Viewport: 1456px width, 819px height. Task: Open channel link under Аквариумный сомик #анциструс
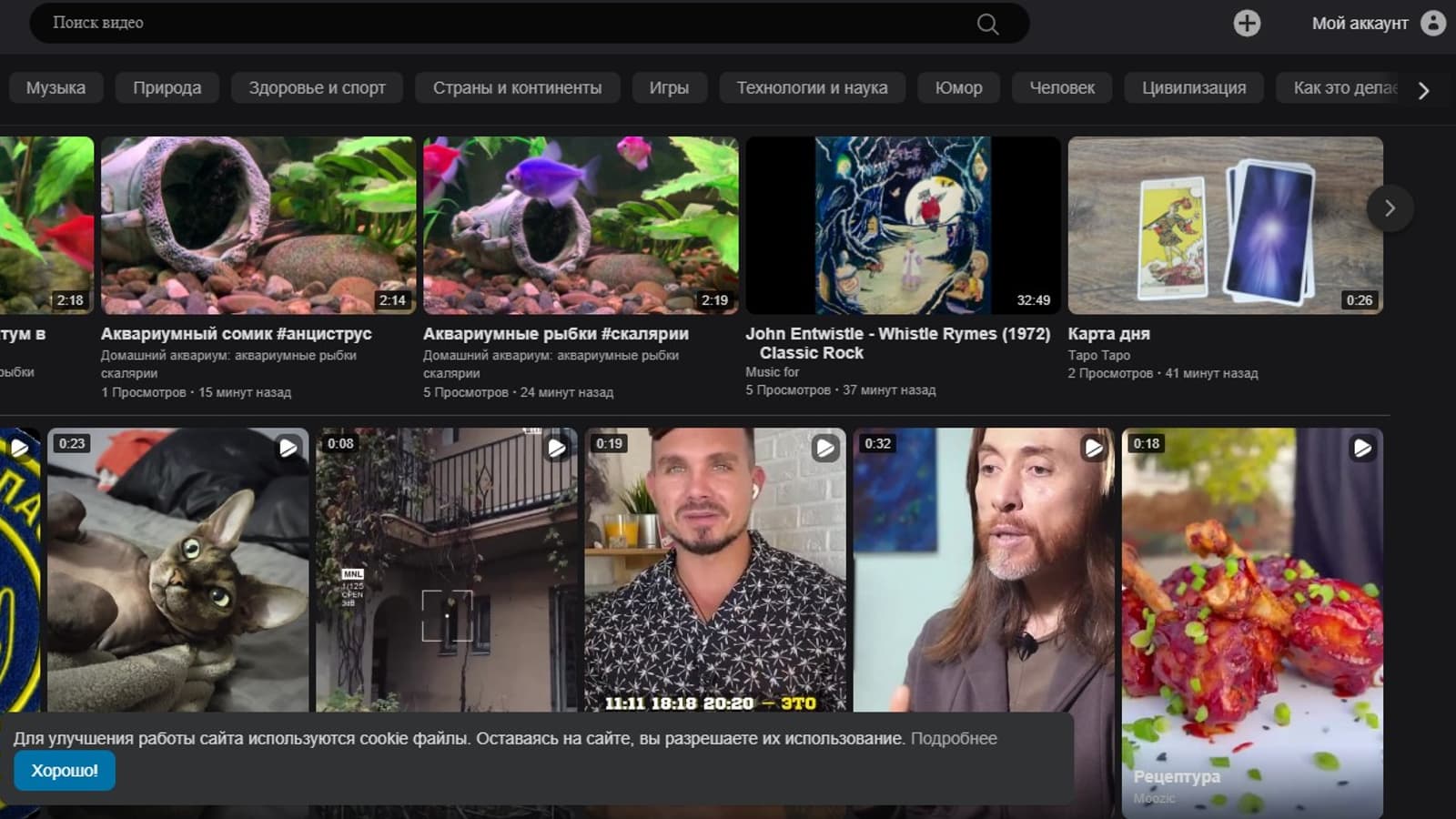click(x=228, y=364)
